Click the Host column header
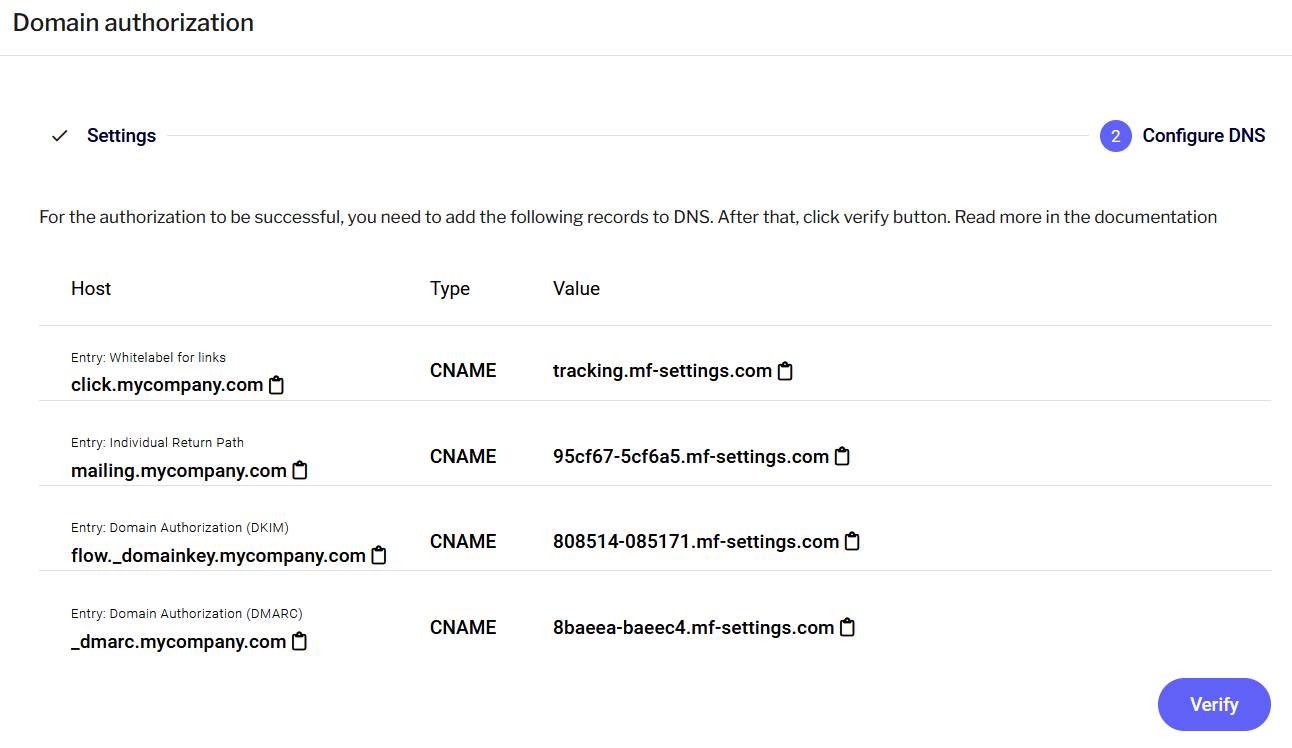 (x=91, y=288)
